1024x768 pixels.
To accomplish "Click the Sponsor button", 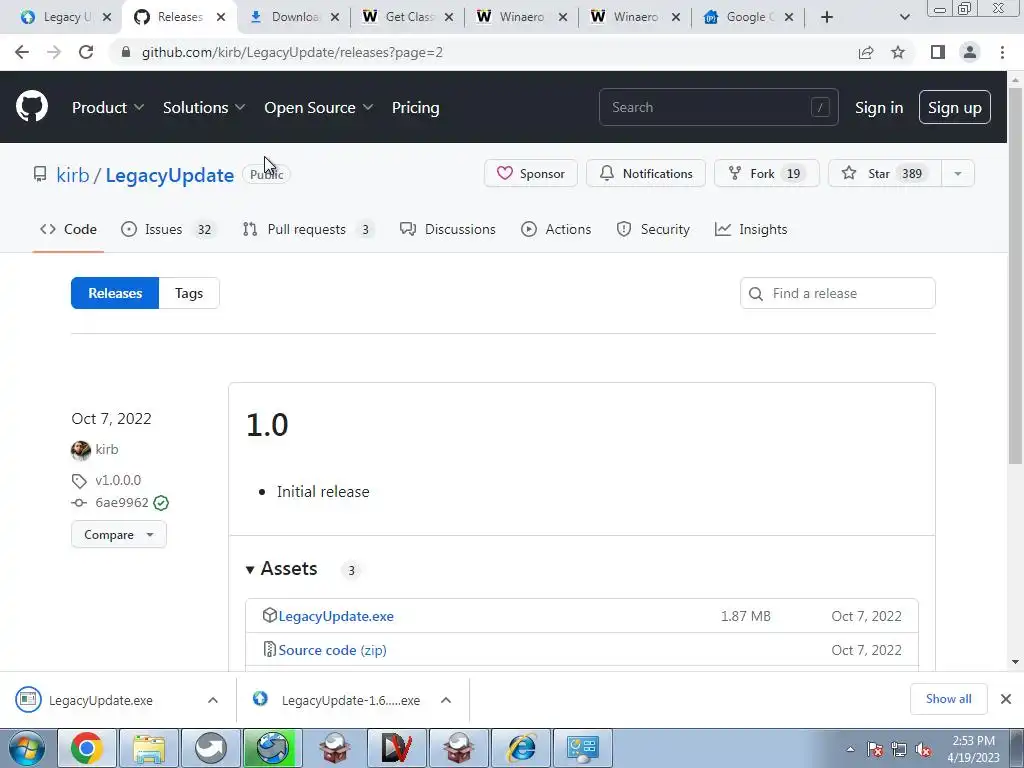I will coord(531,174).
